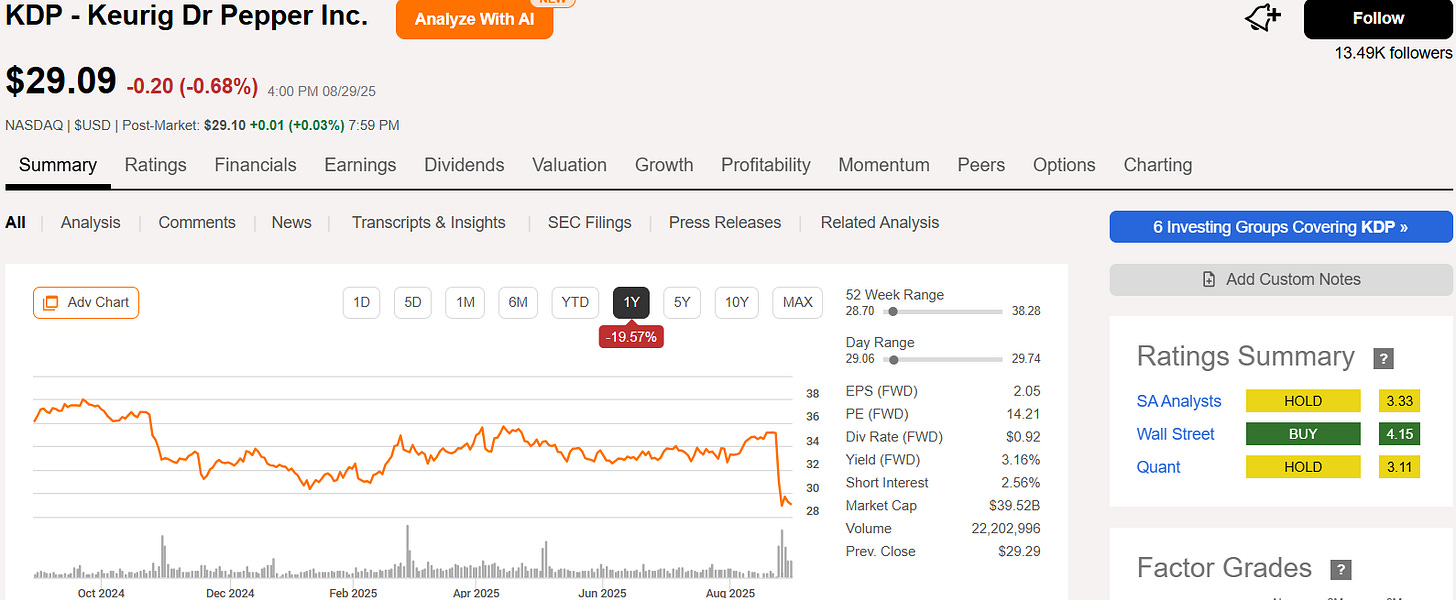Select the 5Y chart range
This screenshot has height=600, width=1456.
pyautogui.click(x=682, y=302)
